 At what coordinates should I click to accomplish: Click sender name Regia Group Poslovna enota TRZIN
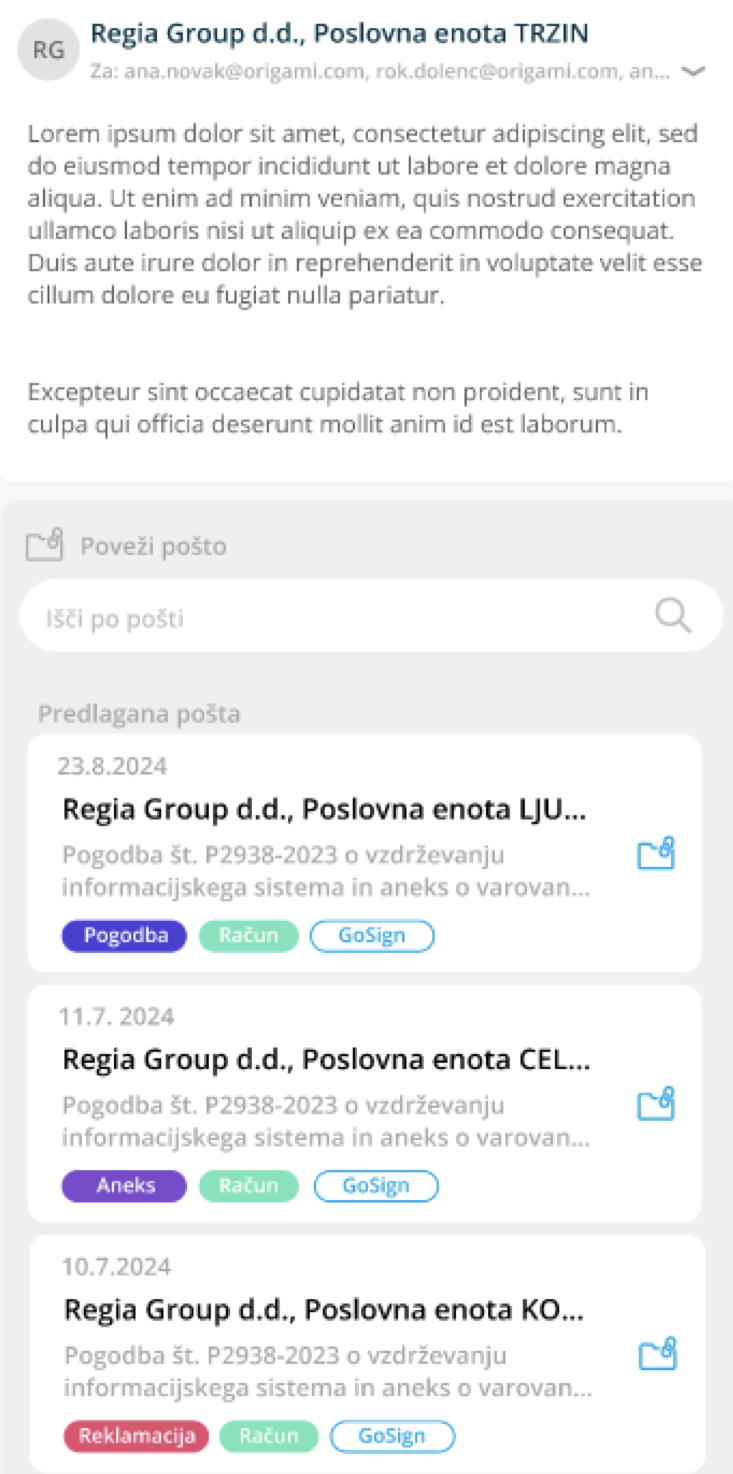pos(339,34)
